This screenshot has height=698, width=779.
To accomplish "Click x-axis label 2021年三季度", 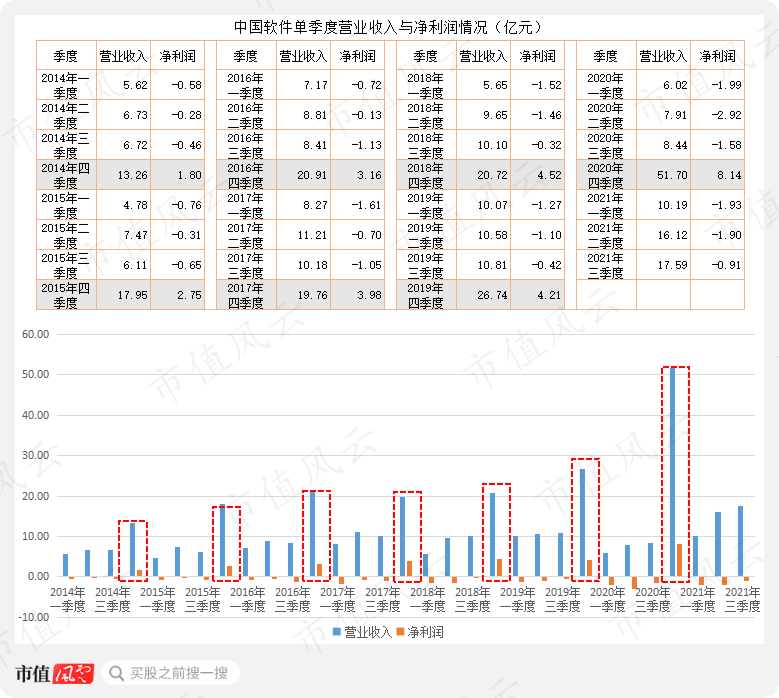I will 742,599.
